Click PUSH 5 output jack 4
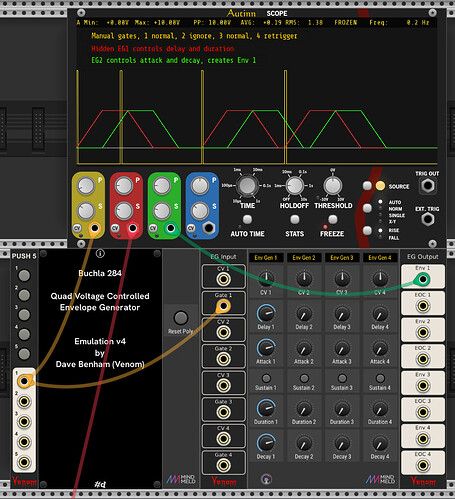 [x=24, y=442]
